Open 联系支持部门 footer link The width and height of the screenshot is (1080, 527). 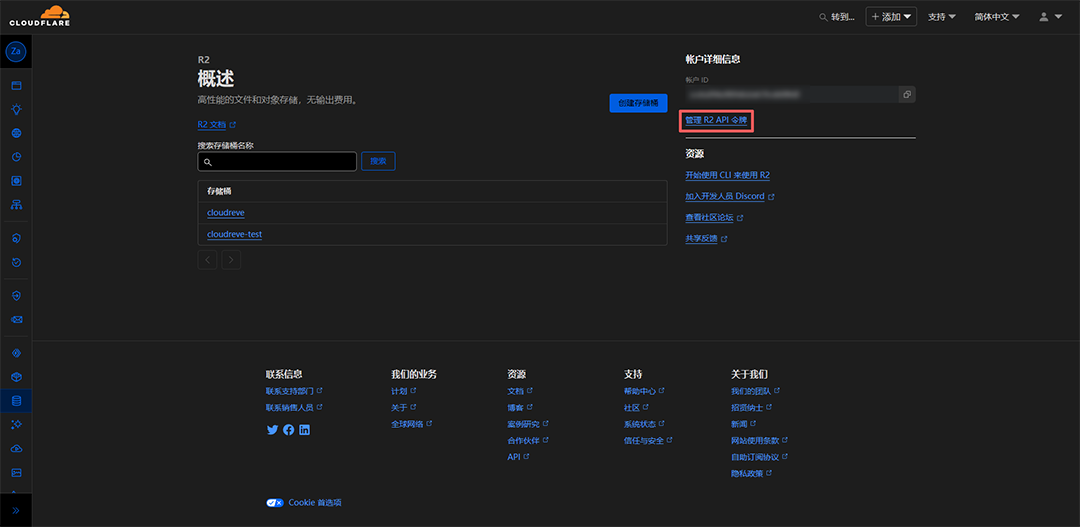[x=294, y=391]
